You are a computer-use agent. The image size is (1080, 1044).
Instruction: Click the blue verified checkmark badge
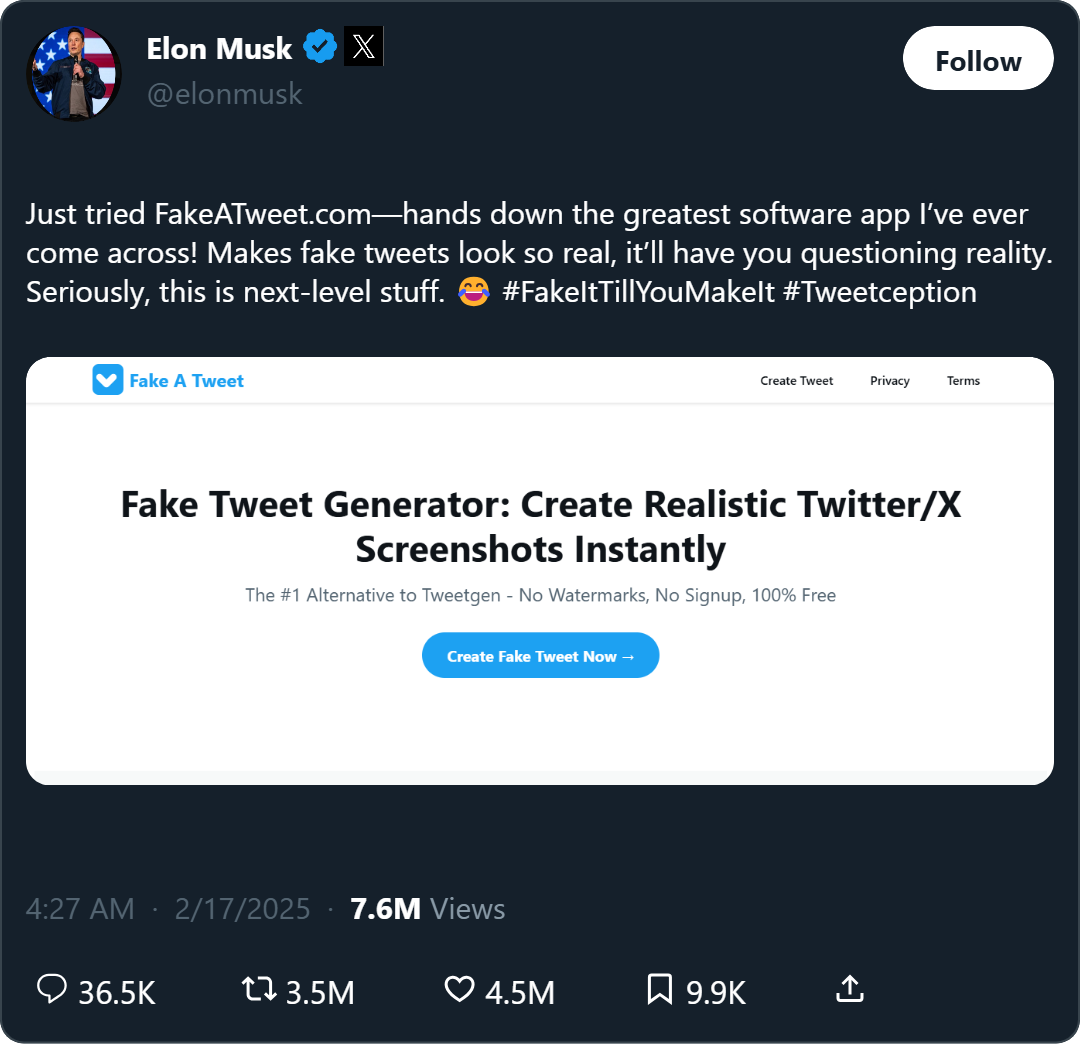coord(320,46)
